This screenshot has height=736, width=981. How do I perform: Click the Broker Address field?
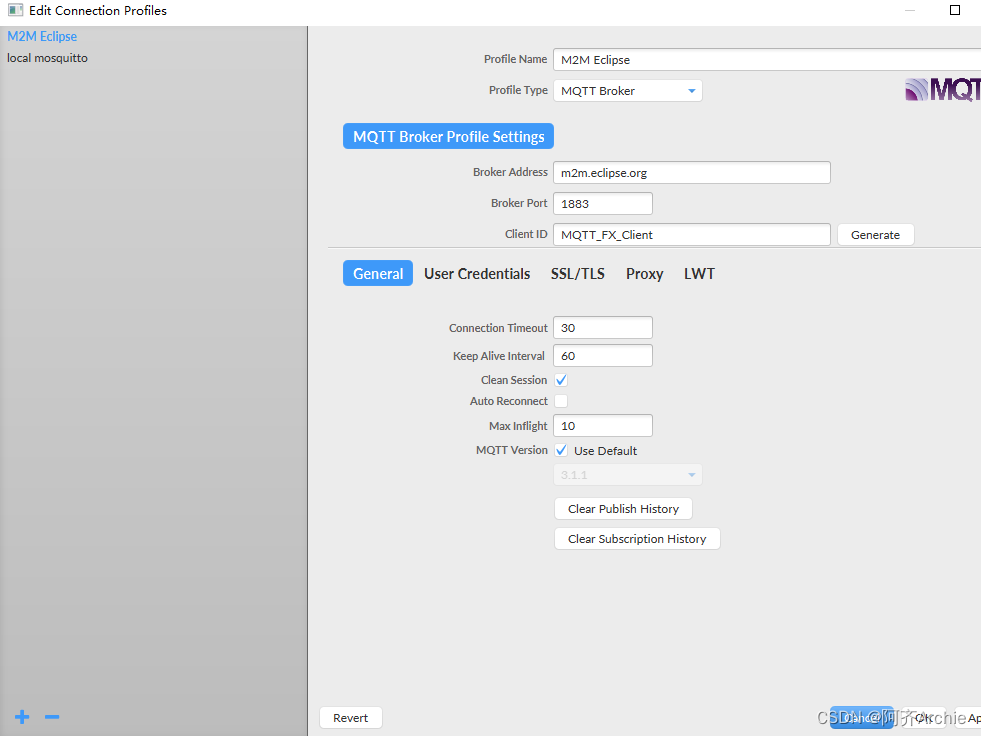pos(692,173)
